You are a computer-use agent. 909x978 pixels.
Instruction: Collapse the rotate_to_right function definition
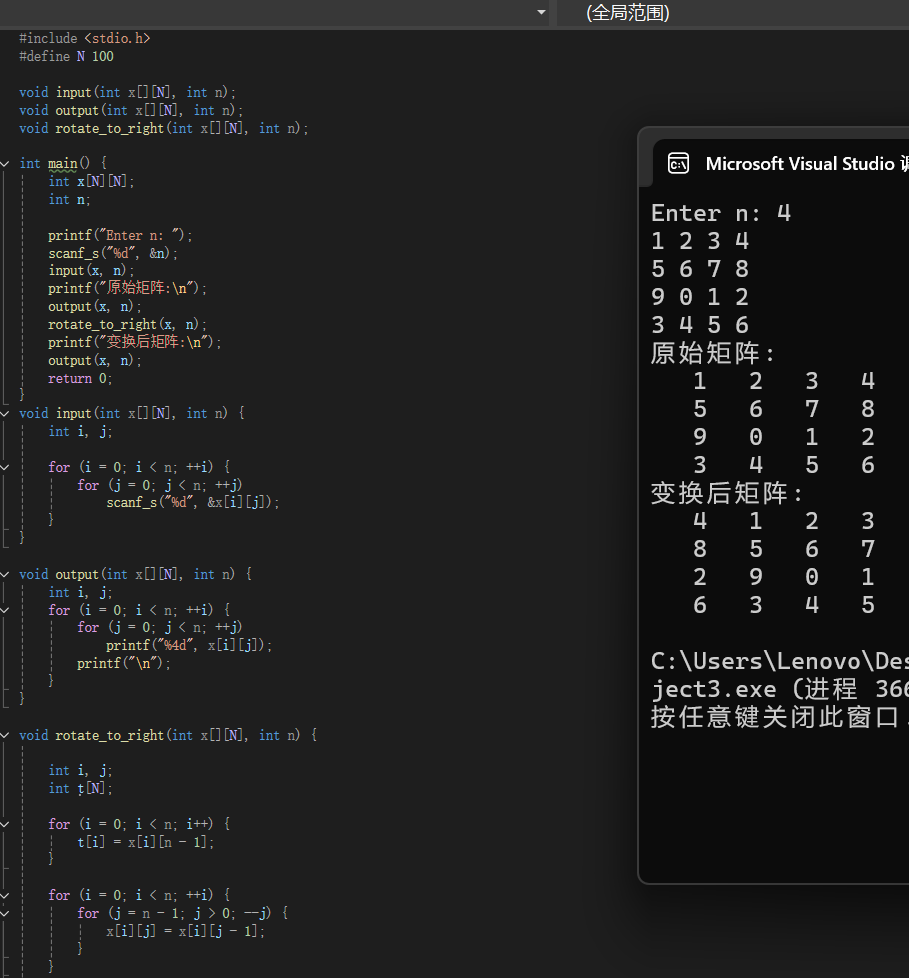(5, 735)
